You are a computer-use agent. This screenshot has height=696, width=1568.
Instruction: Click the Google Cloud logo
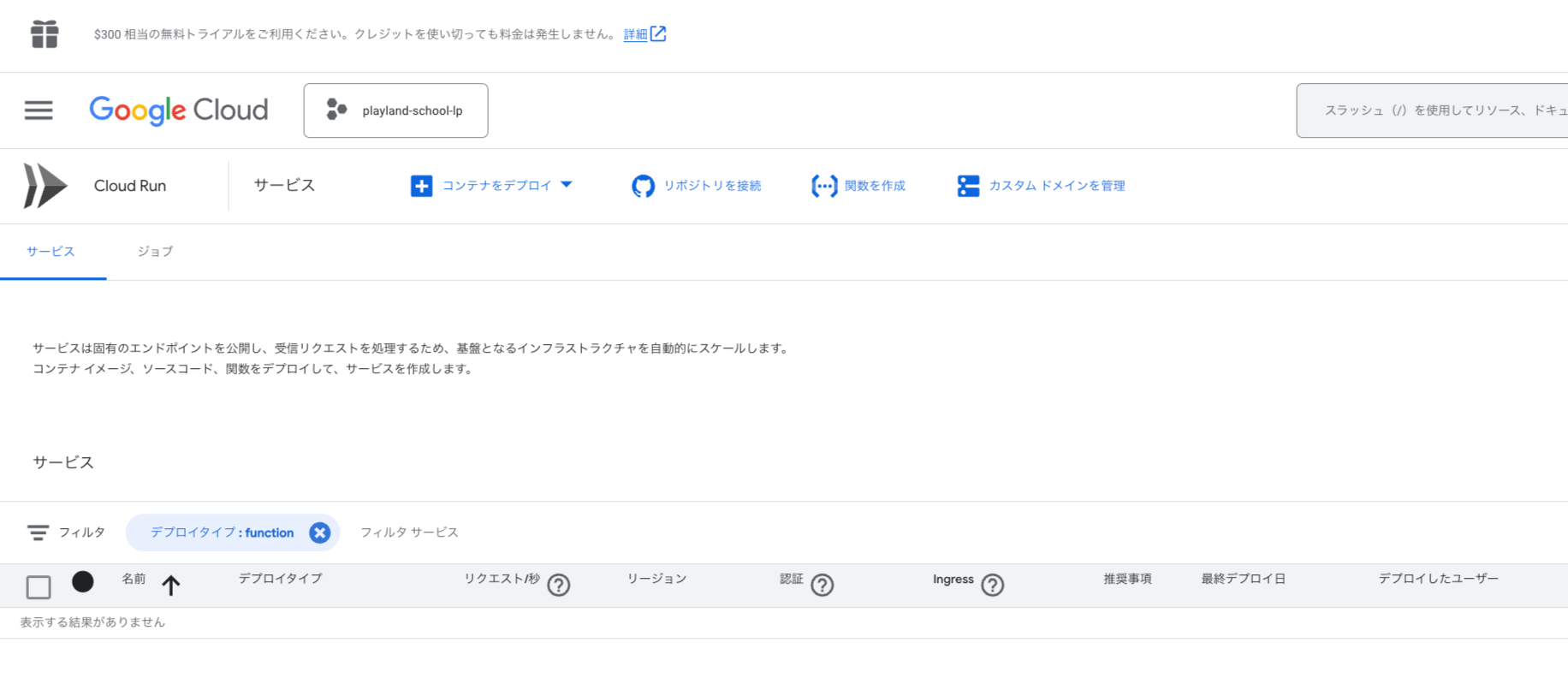179,110
